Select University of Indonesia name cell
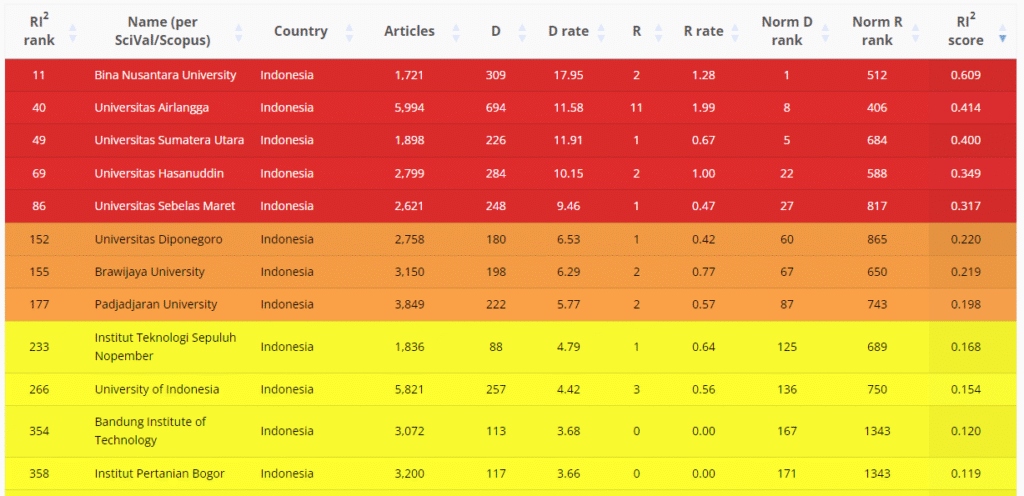Viewport: 1024px width, 496px height. click(157, 390)
